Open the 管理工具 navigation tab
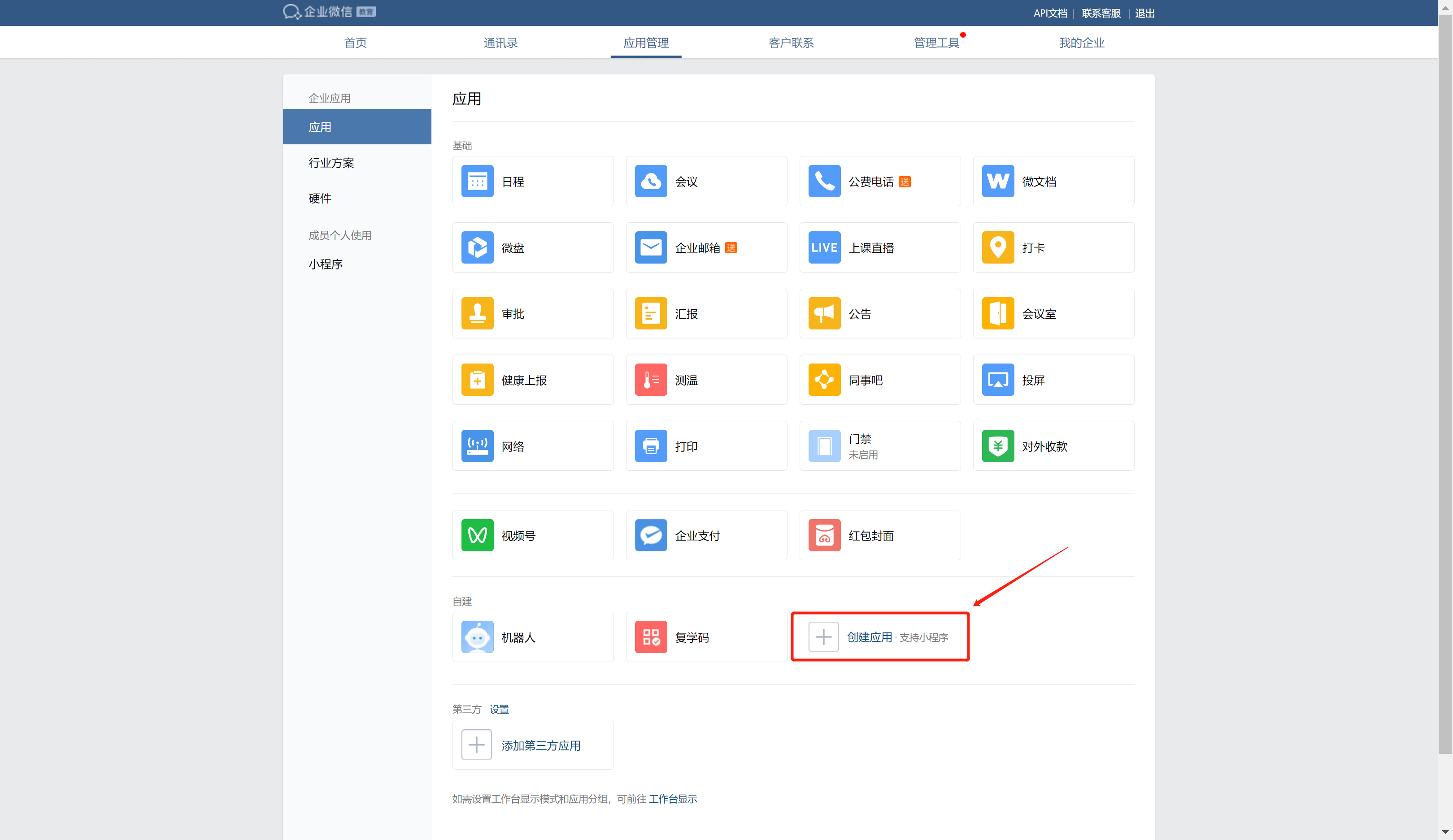This screenshot has width=1453, height=840. [x=936, y=43]
